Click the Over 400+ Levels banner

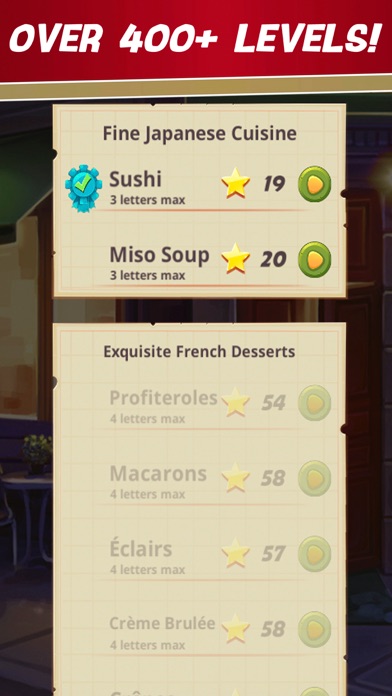pyautogui.click(x=196, y=39)
